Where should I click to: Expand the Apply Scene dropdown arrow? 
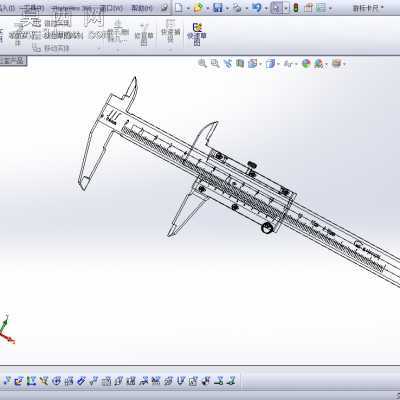[x=326, y=63]
